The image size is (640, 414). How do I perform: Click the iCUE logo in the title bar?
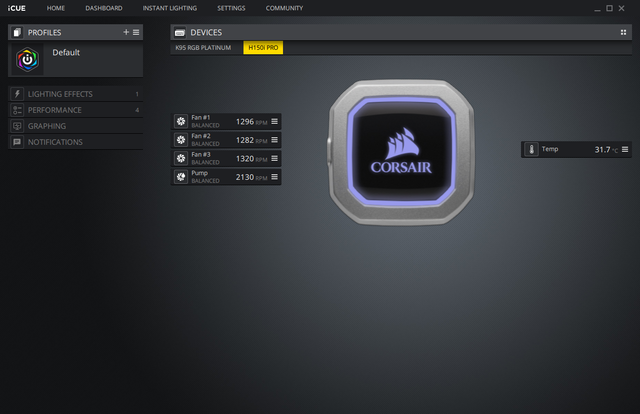click(x=16, y=8)
